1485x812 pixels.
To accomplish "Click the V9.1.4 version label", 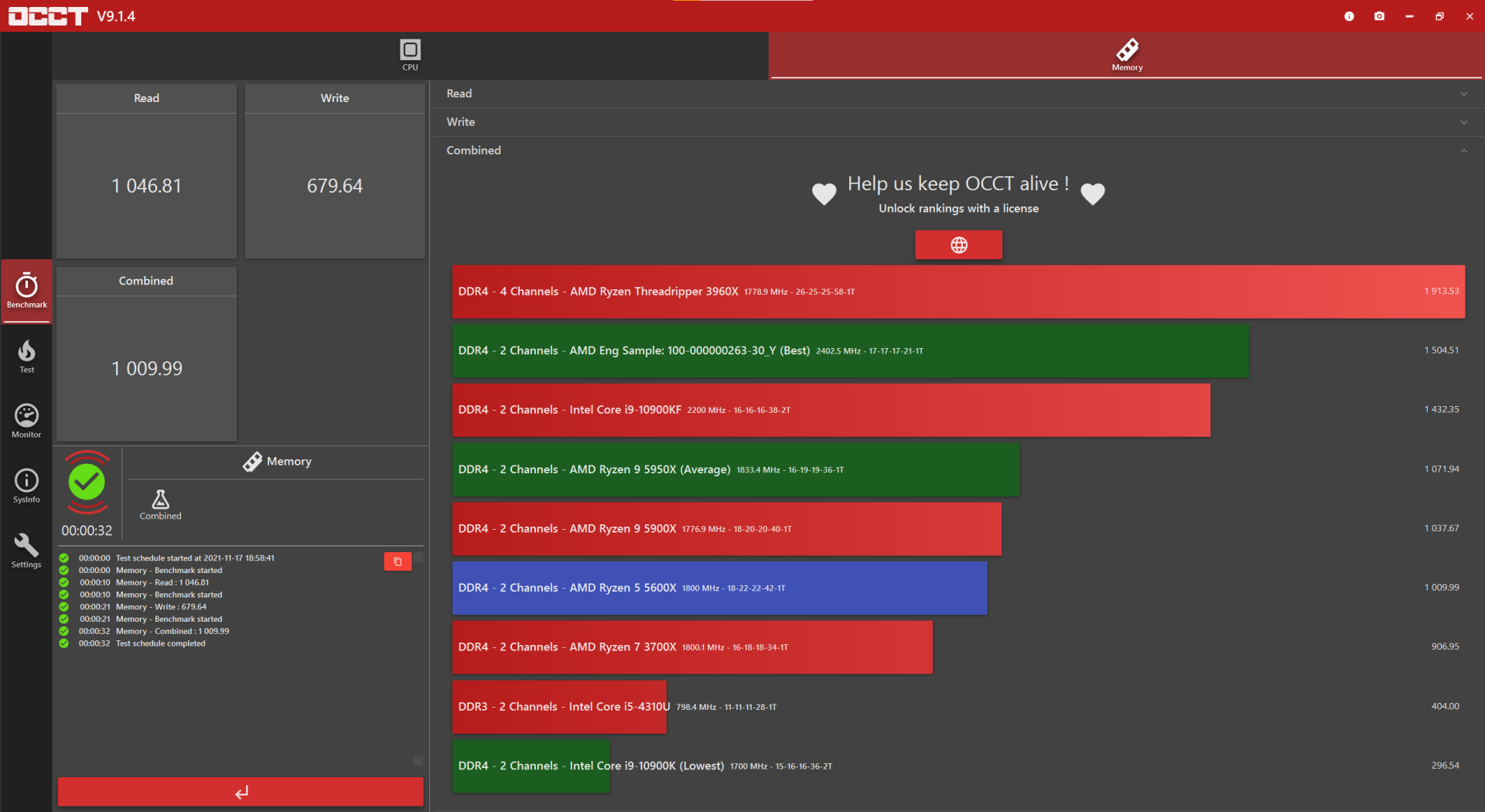I will tap(116, 16).
